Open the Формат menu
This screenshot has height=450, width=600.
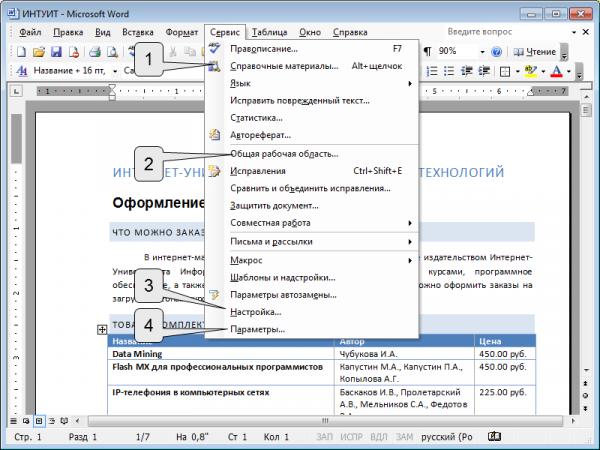(x=182, y=33)
